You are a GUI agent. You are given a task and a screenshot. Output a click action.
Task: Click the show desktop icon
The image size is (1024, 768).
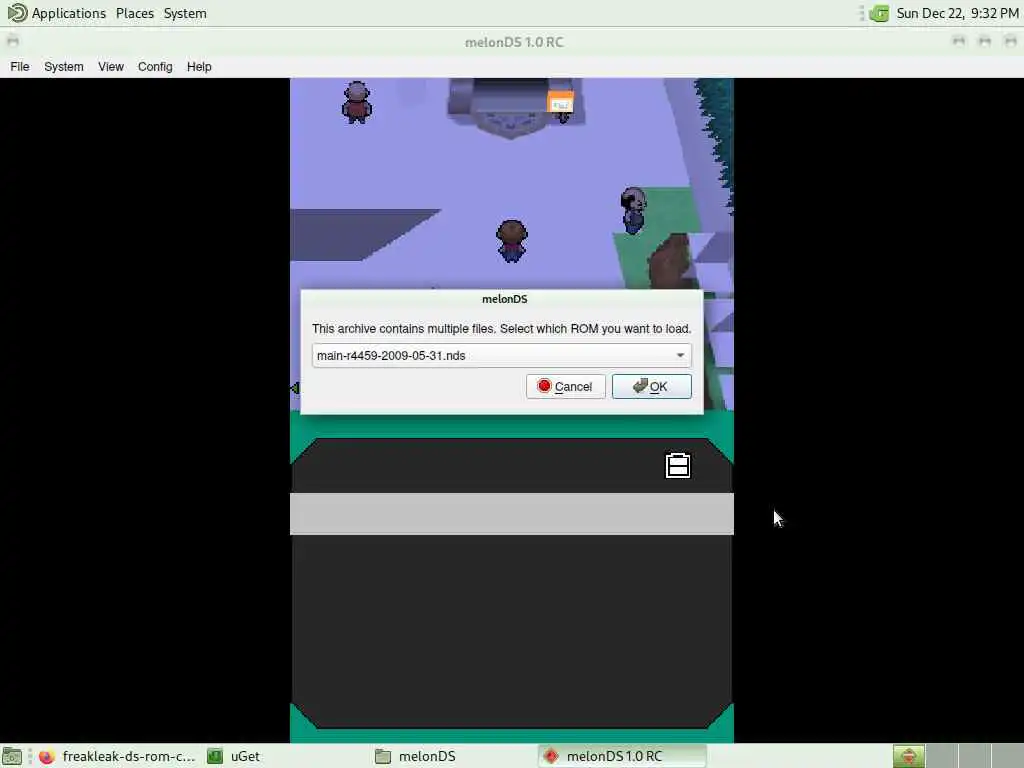[x=12, y=756]
